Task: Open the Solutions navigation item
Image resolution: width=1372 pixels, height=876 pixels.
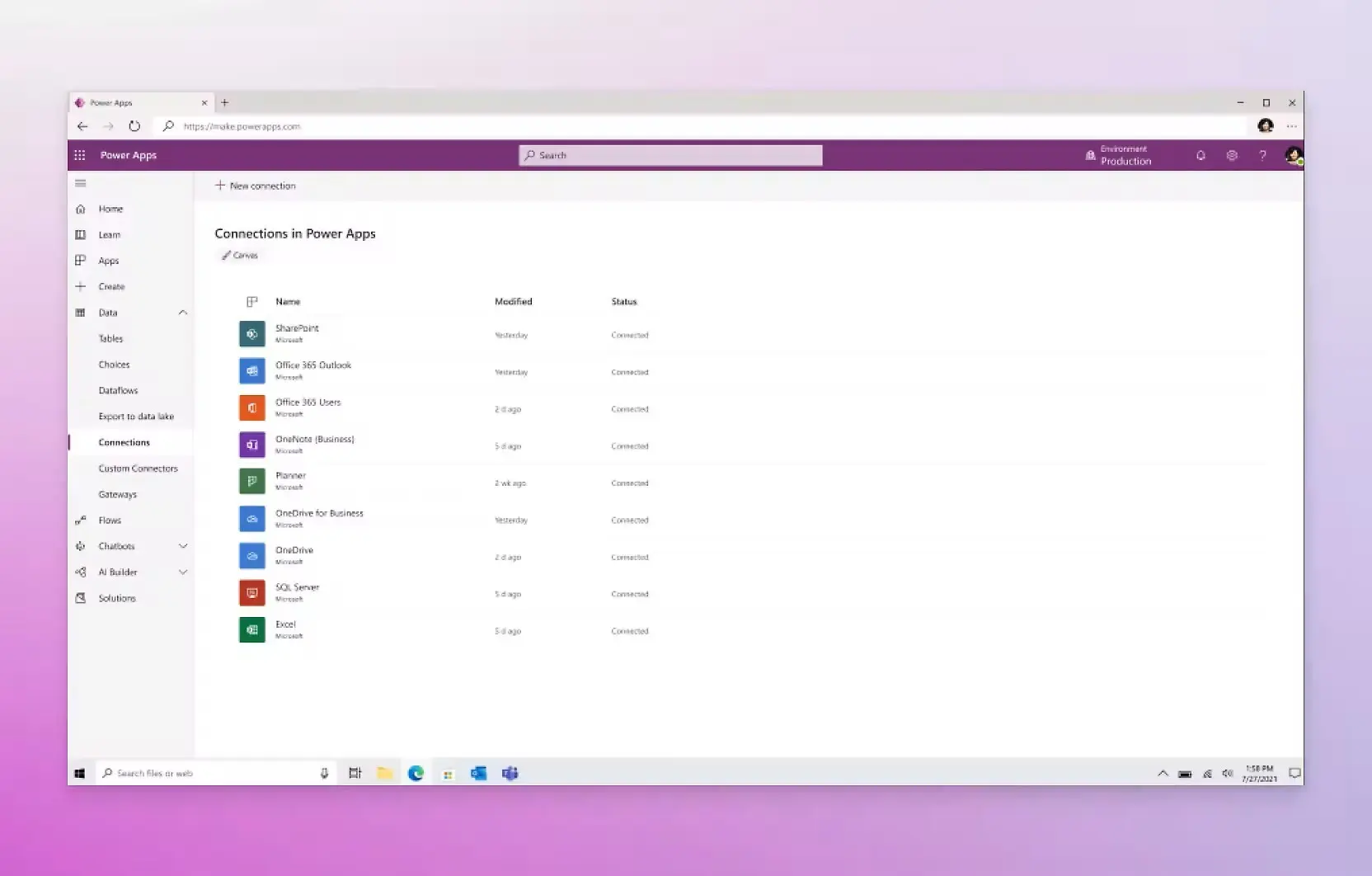Action: pyautogui.click(x=117, y=598)
